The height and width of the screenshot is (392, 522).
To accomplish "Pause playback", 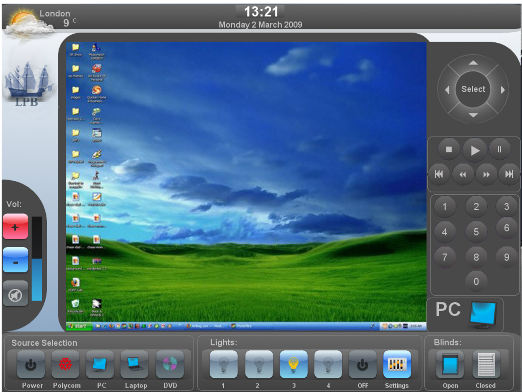I will 499,149.
